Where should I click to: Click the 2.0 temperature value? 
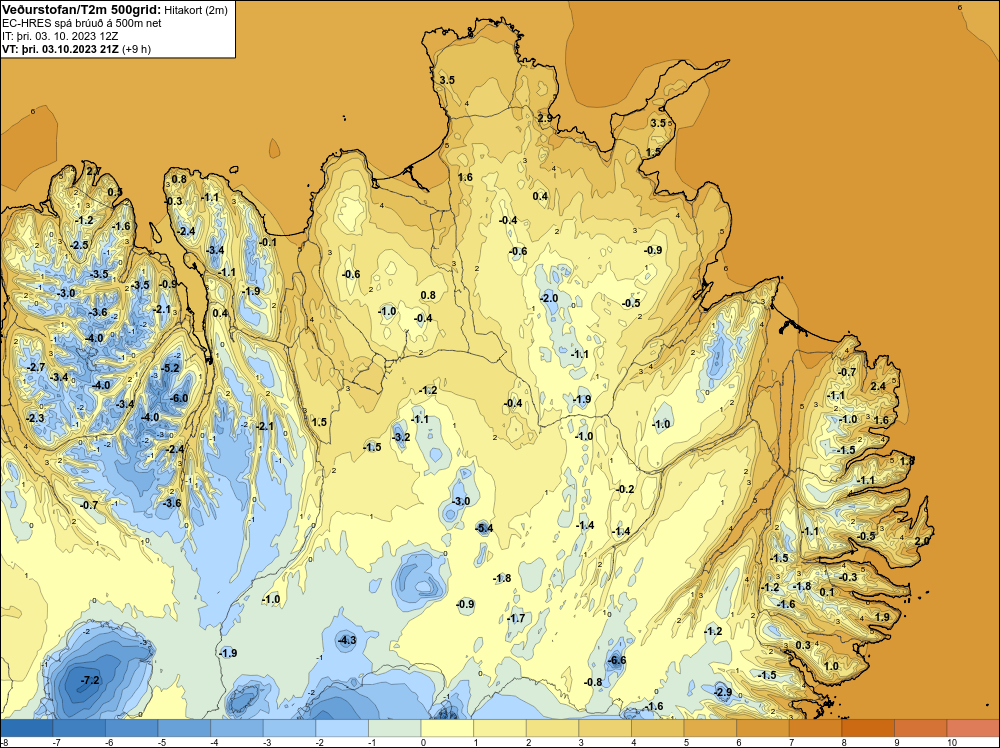click(922, 541)
